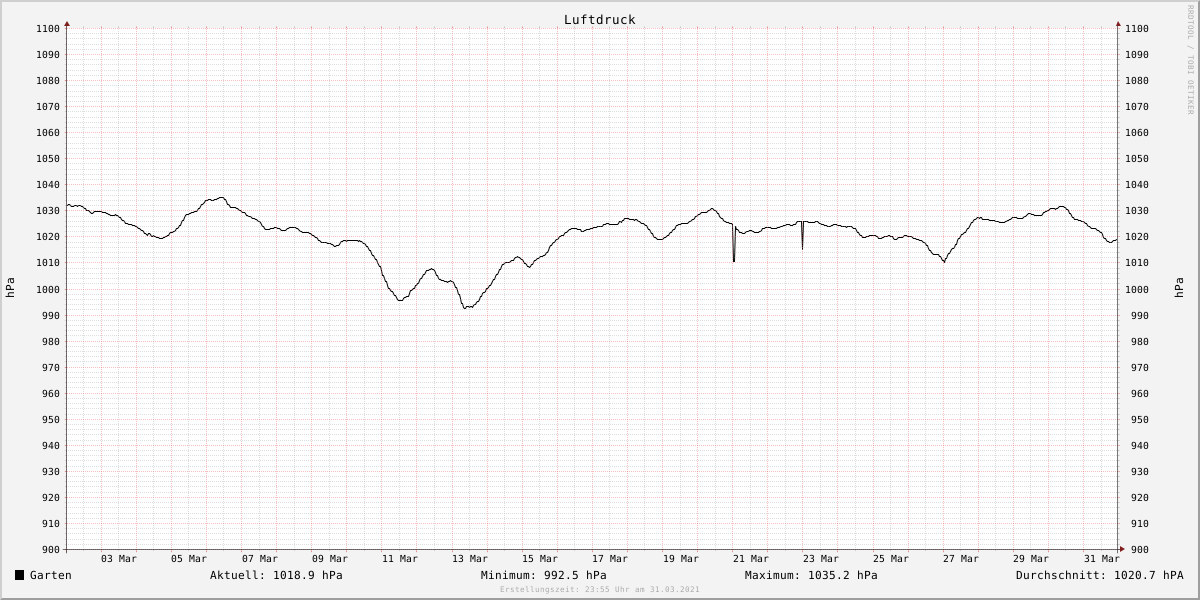Click the sharp pressure dip near 21 Mar
Screen dimensions: 1200x600
pos(734,244)
